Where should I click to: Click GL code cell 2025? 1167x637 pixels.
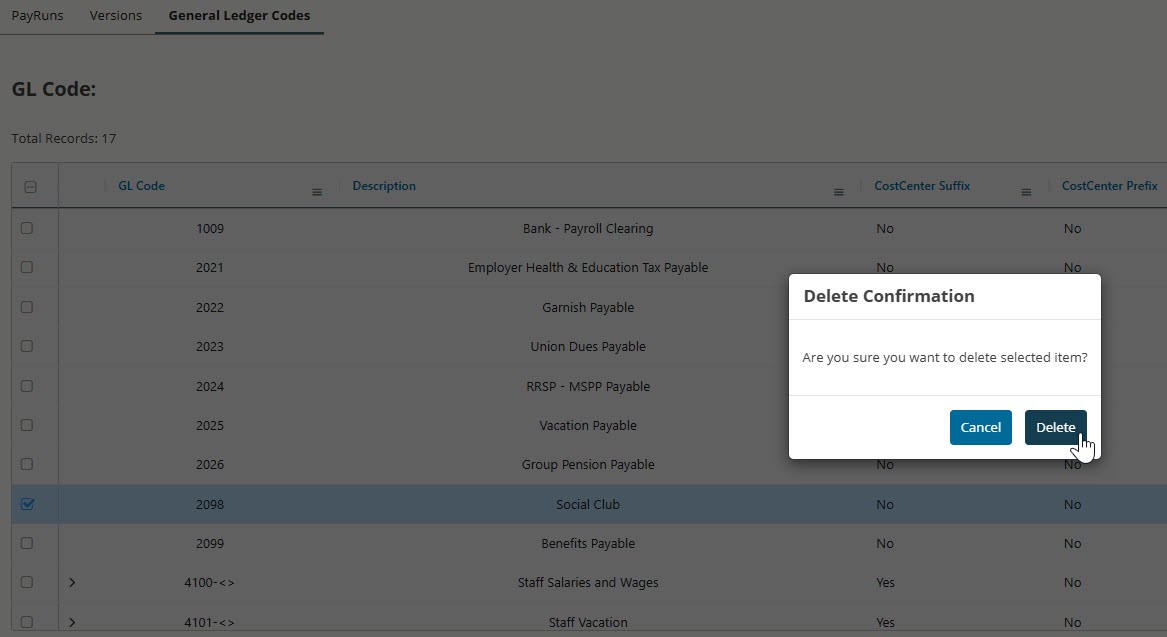(210, 426)
